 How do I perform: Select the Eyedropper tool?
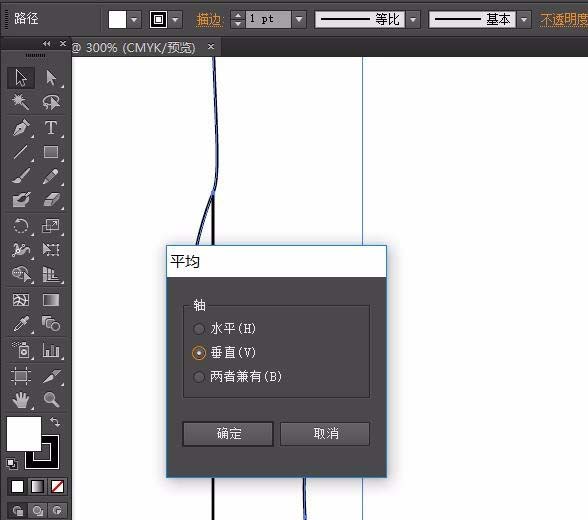pyautogui.click(x=21, y=324)
